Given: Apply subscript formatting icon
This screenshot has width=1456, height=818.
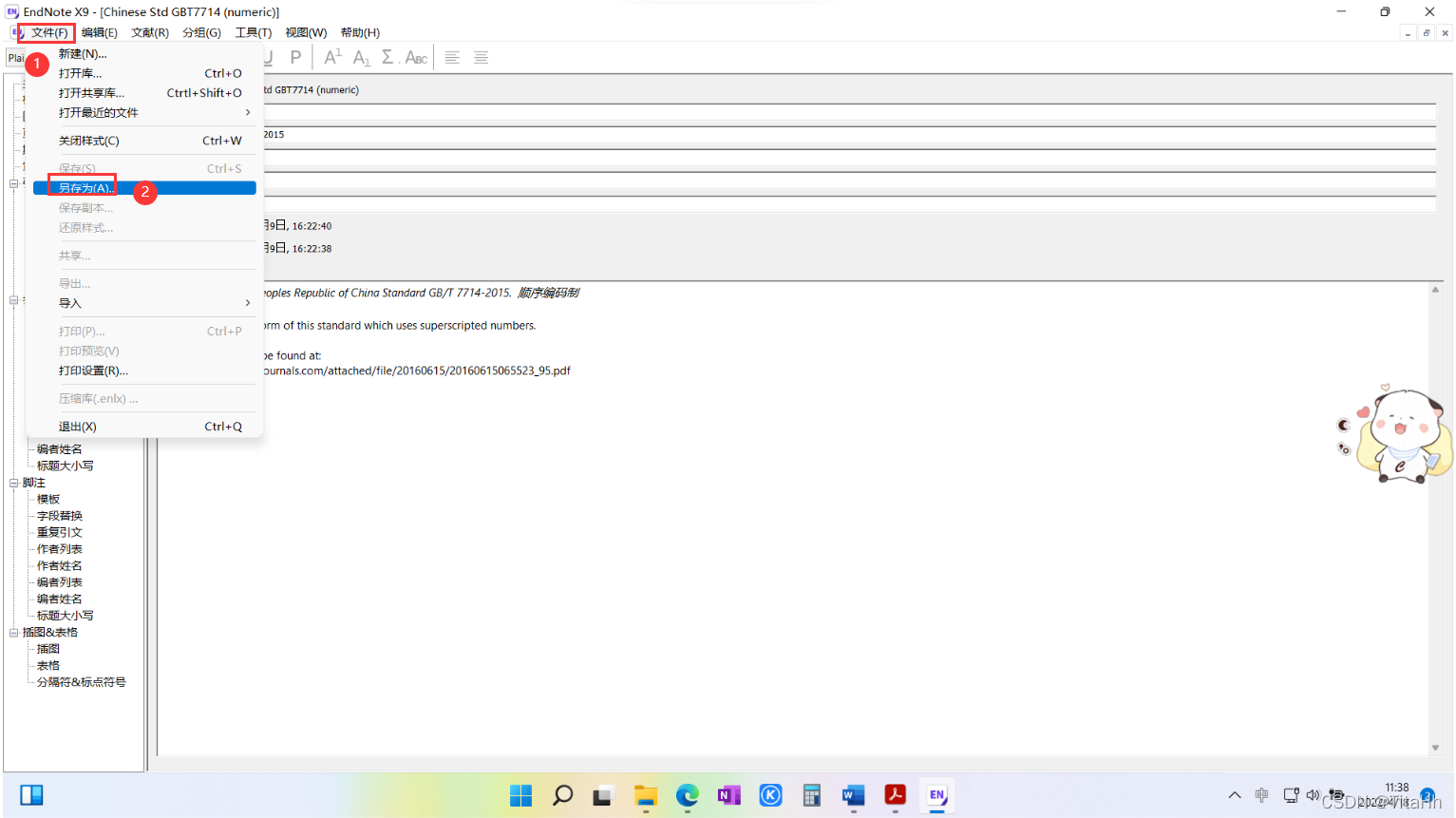Looking at the screenshot, I should [361, 57].
